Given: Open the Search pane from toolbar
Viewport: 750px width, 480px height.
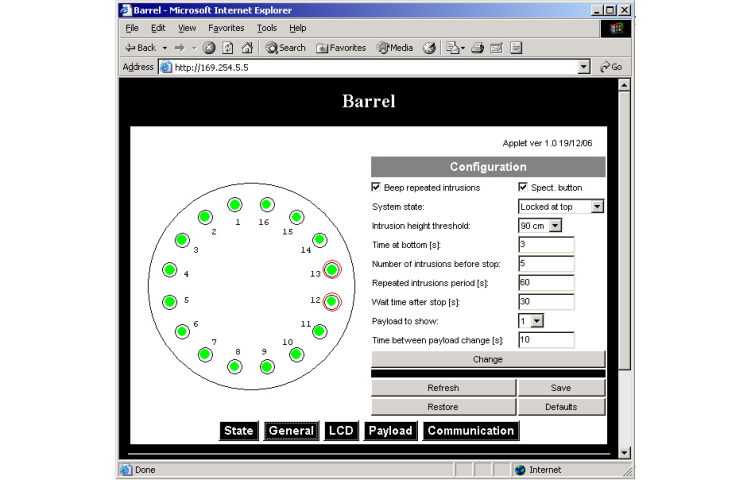Looking at the screenshot, I should click(x=285, y=48).
